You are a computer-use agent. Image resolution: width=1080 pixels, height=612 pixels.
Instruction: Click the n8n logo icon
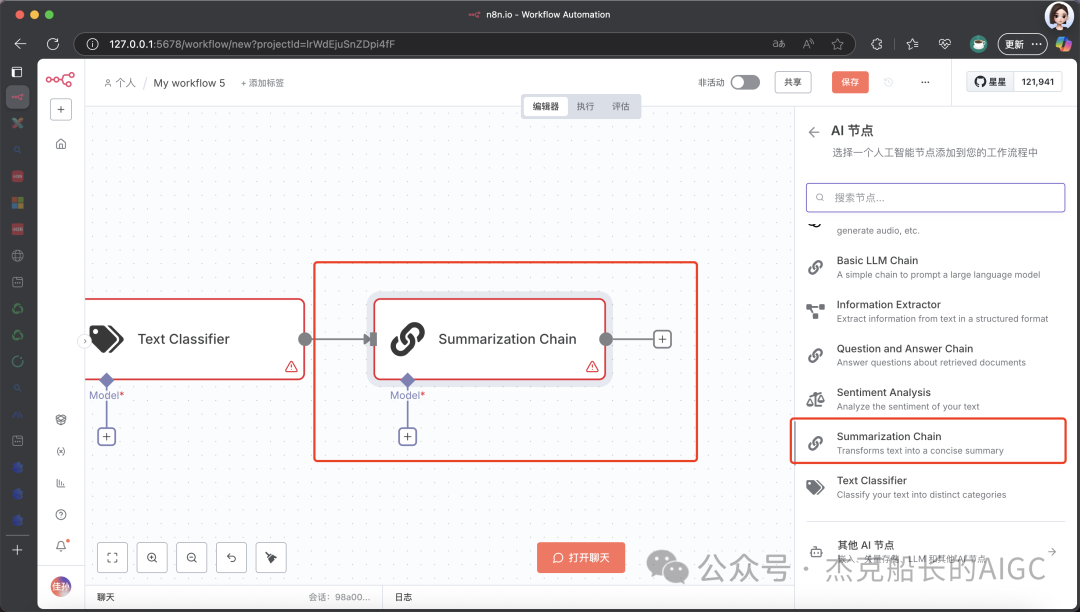(60, 80)
